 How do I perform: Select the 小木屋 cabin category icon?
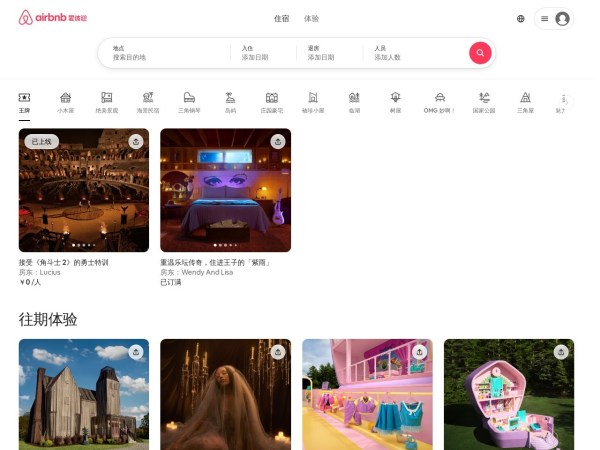point(65,102)
